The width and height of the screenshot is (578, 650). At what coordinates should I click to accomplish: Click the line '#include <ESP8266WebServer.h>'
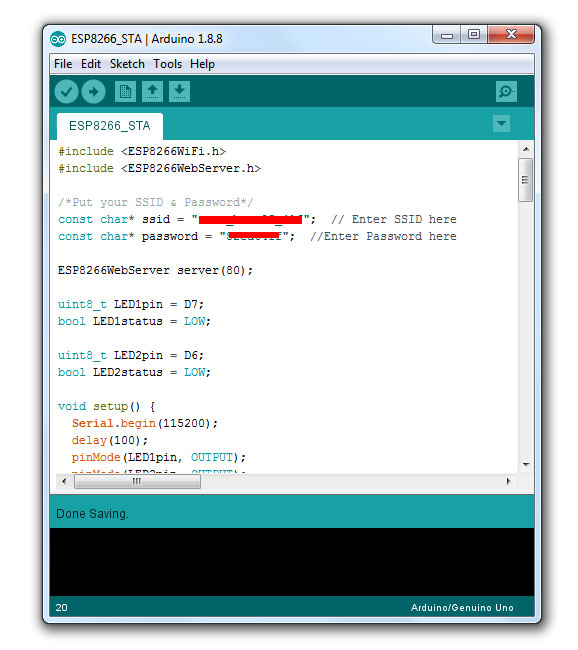(x=159, y=169)
